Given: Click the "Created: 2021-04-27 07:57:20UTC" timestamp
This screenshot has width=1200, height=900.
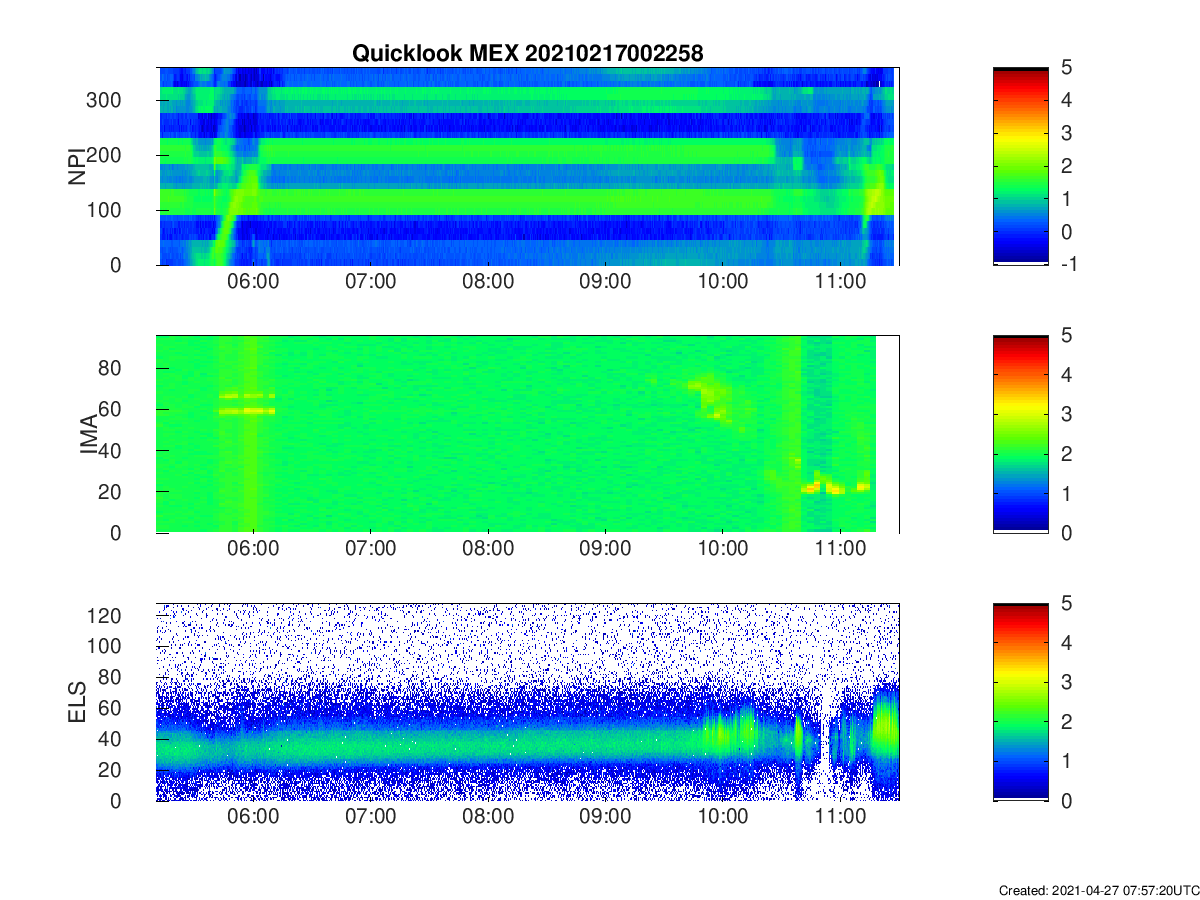Looking at the screenshot, I should pos(1098,890).
